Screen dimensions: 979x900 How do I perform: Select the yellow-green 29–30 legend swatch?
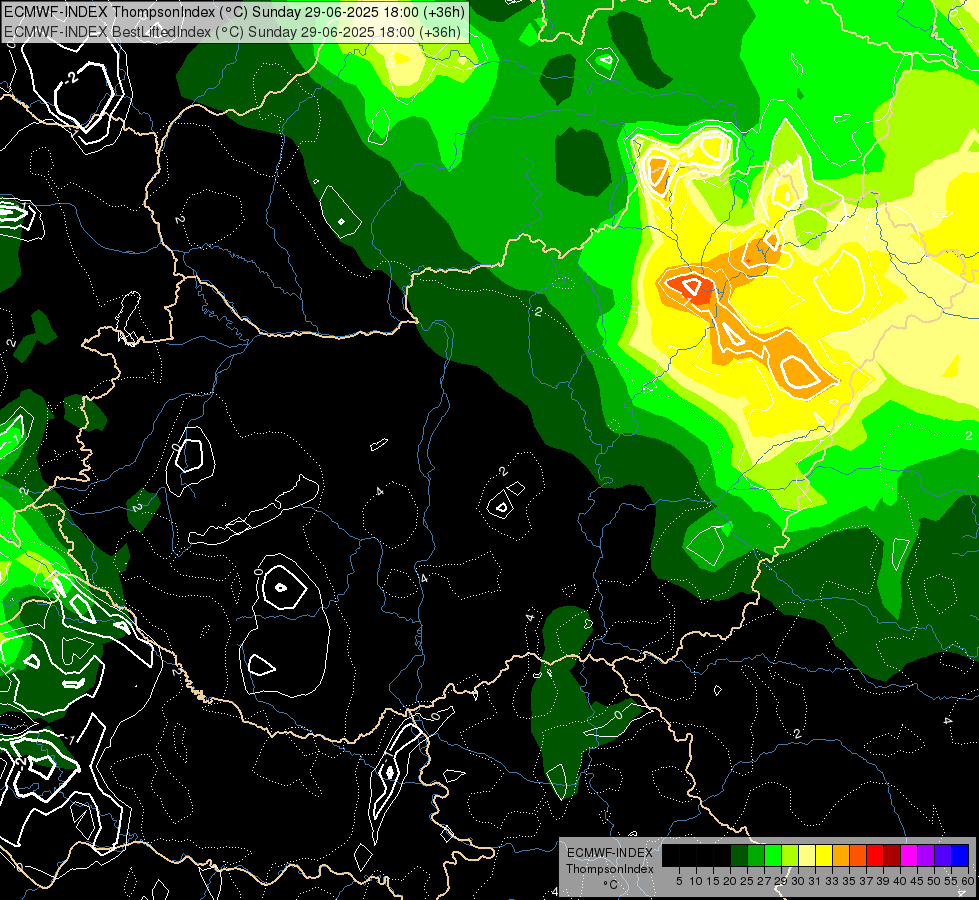pos(790,855)
